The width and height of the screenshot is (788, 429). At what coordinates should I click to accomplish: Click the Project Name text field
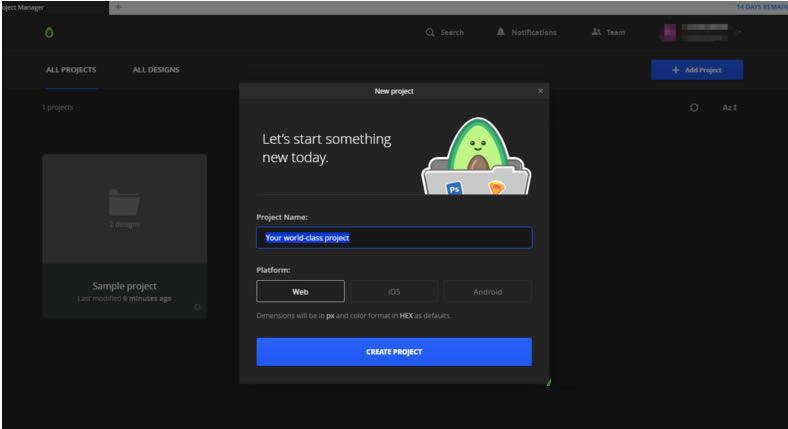click(393, 238)
